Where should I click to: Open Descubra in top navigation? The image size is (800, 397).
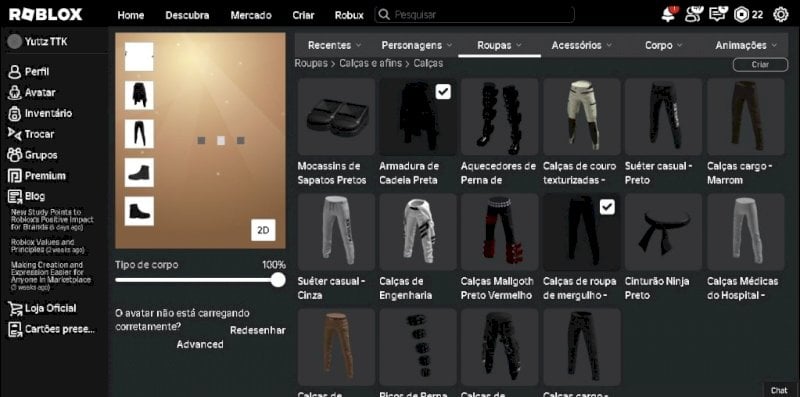tap(187, 15)
